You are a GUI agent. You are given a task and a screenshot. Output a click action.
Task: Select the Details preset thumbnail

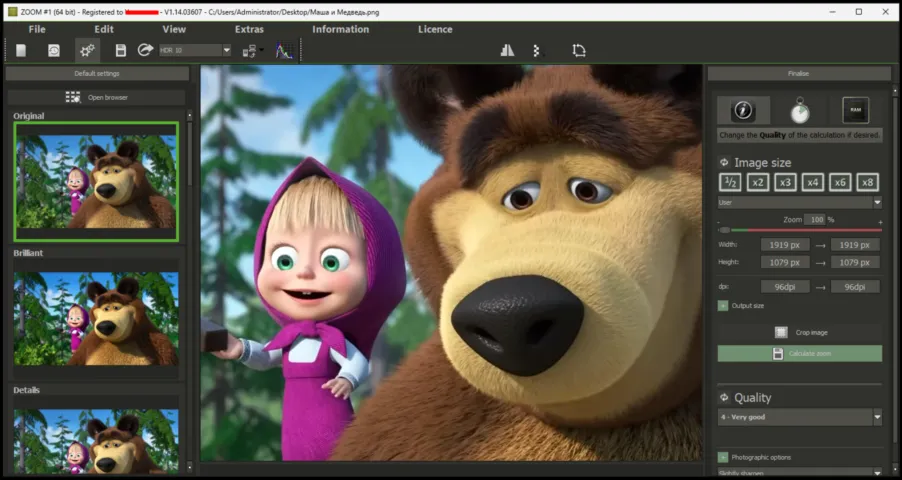click(96, 437)
